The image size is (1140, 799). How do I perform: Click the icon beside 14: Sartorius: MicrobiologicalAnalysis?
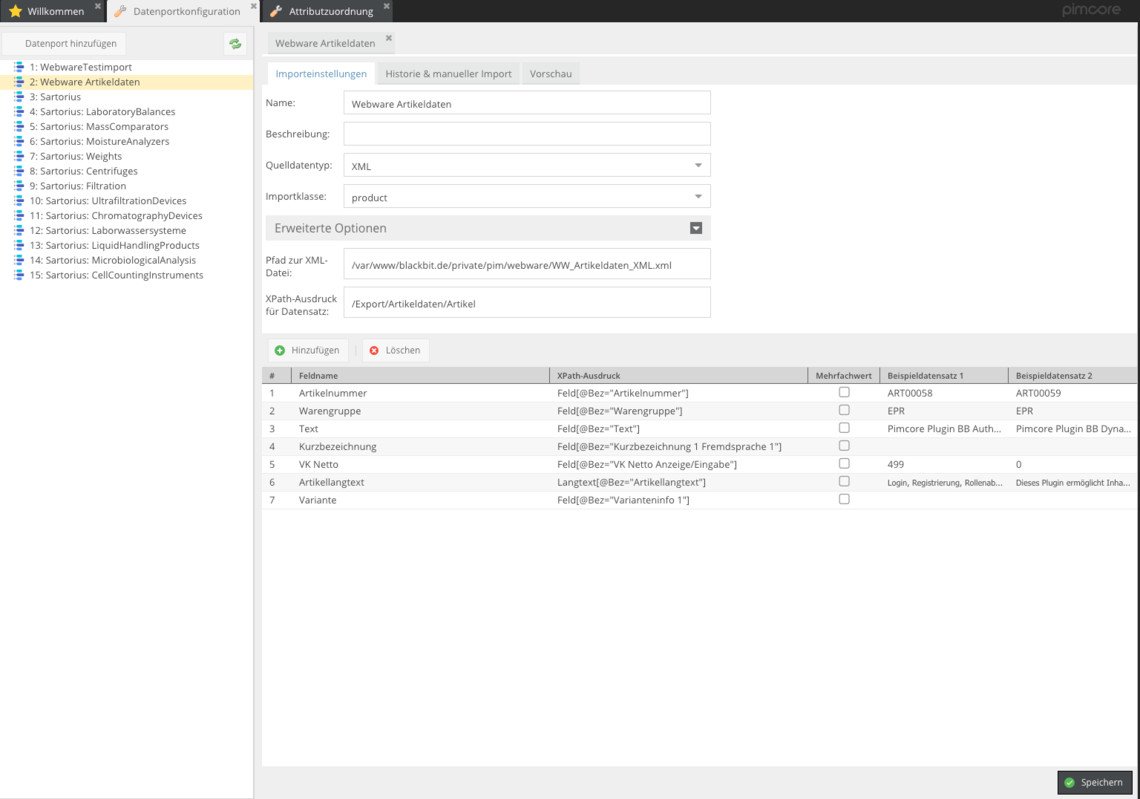click(x=20, y=260)
